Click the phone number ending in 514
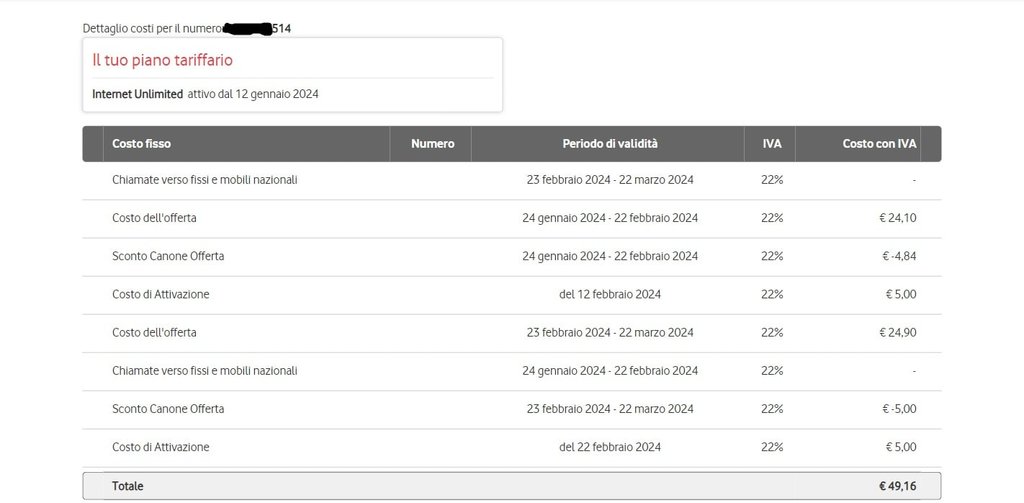Screen dimensions: 1024x503 258,28
